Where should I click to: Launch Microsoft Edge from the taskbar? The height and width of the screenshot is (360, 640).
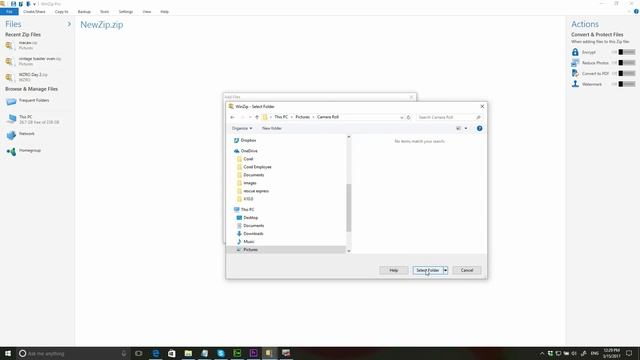tap(156, 353)
